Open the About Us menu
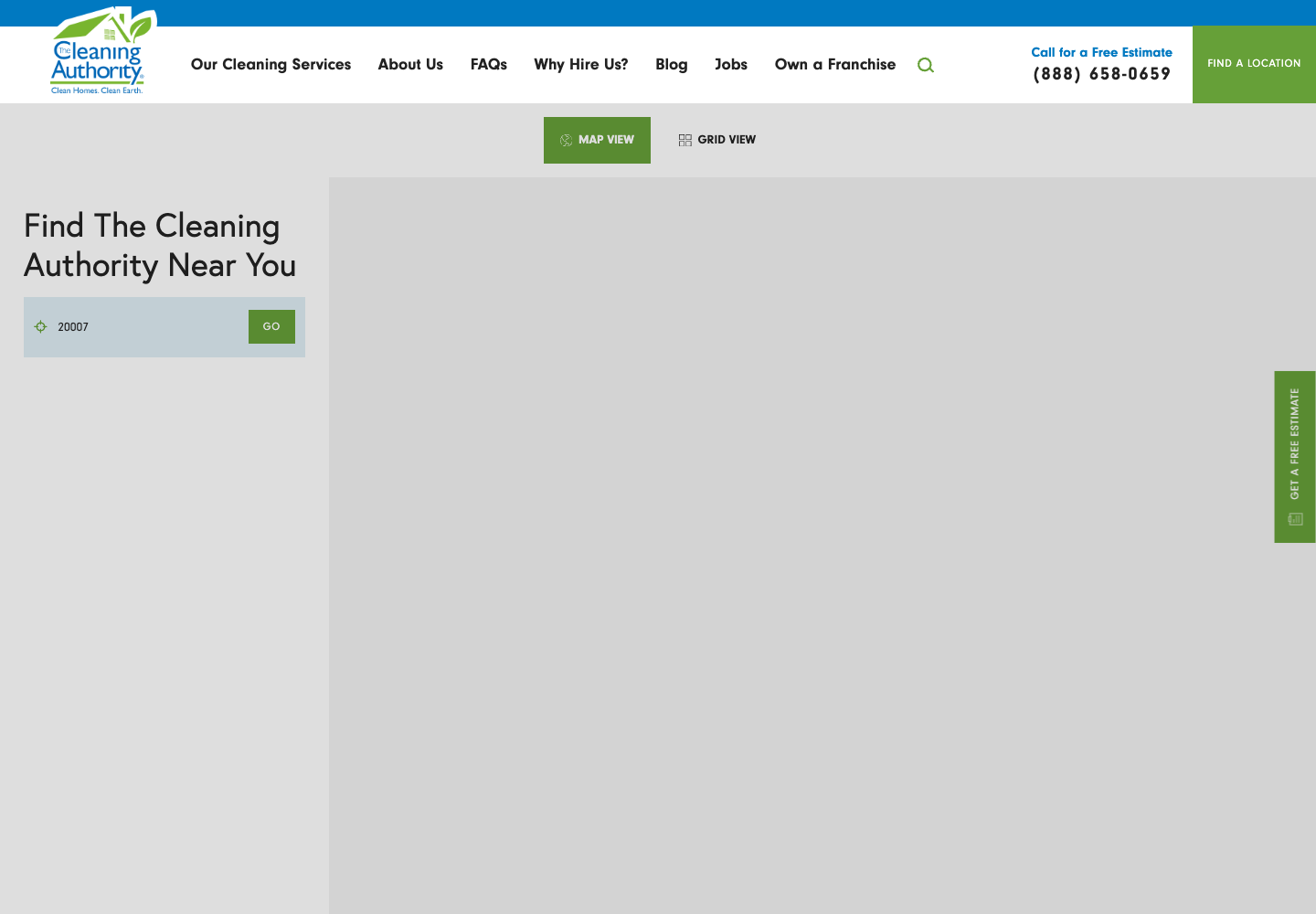1316x914 pixels. click(x=410, y=64)
